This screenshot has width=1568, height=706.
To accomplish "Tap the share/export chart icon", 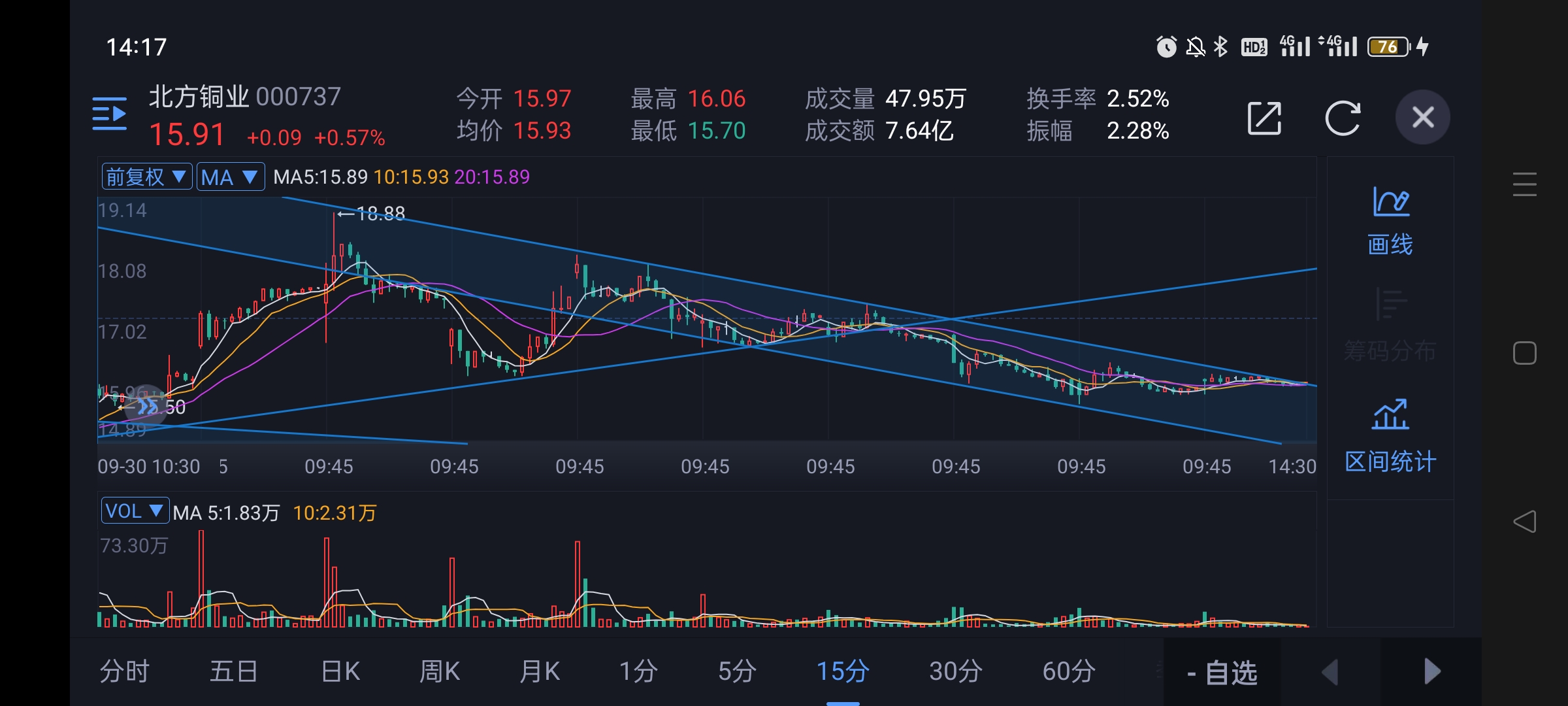I will click(x=1264, y=118).
